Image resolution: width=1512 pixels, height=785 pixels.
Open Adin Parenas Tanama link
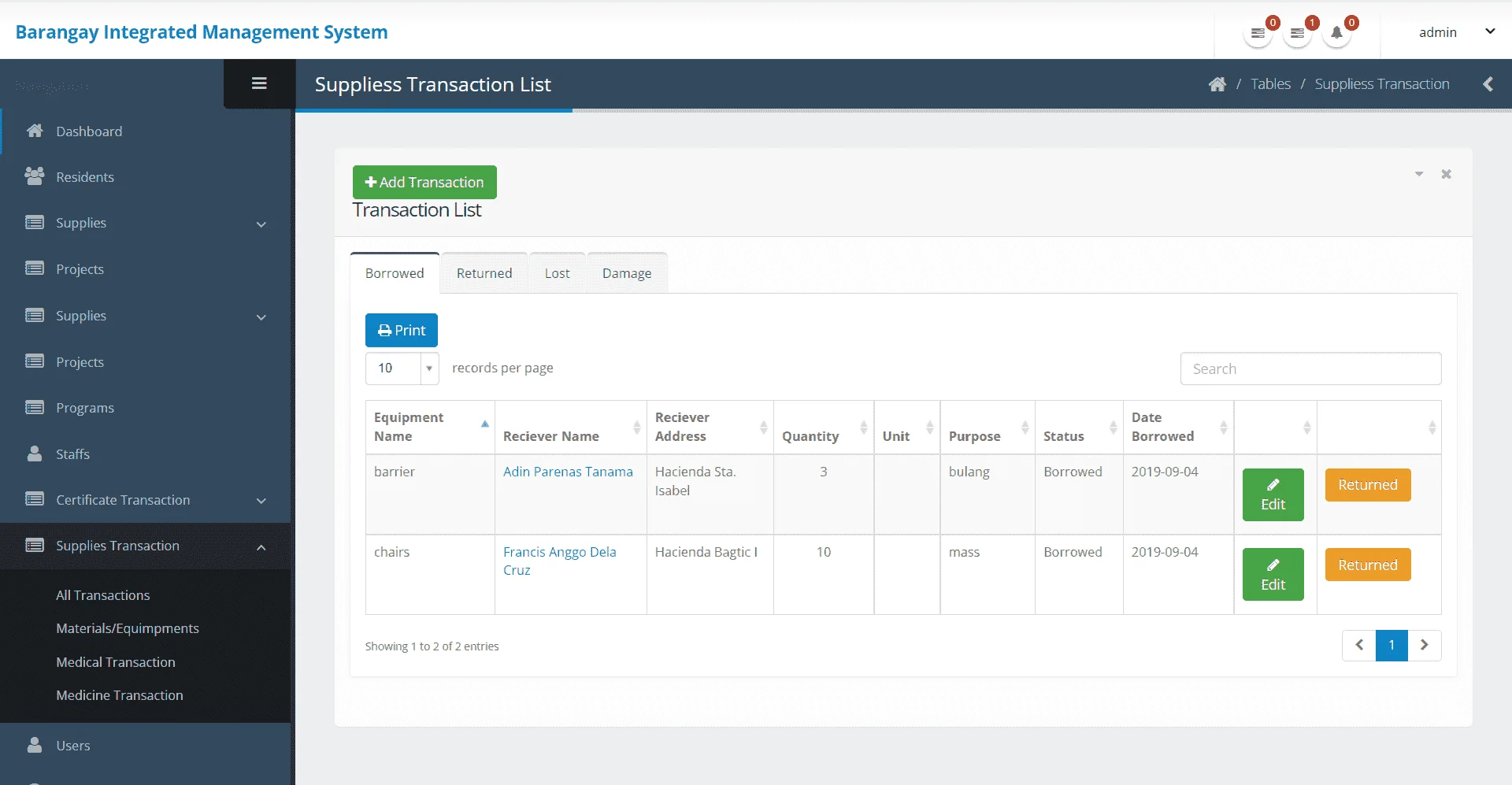click(568, 472)
